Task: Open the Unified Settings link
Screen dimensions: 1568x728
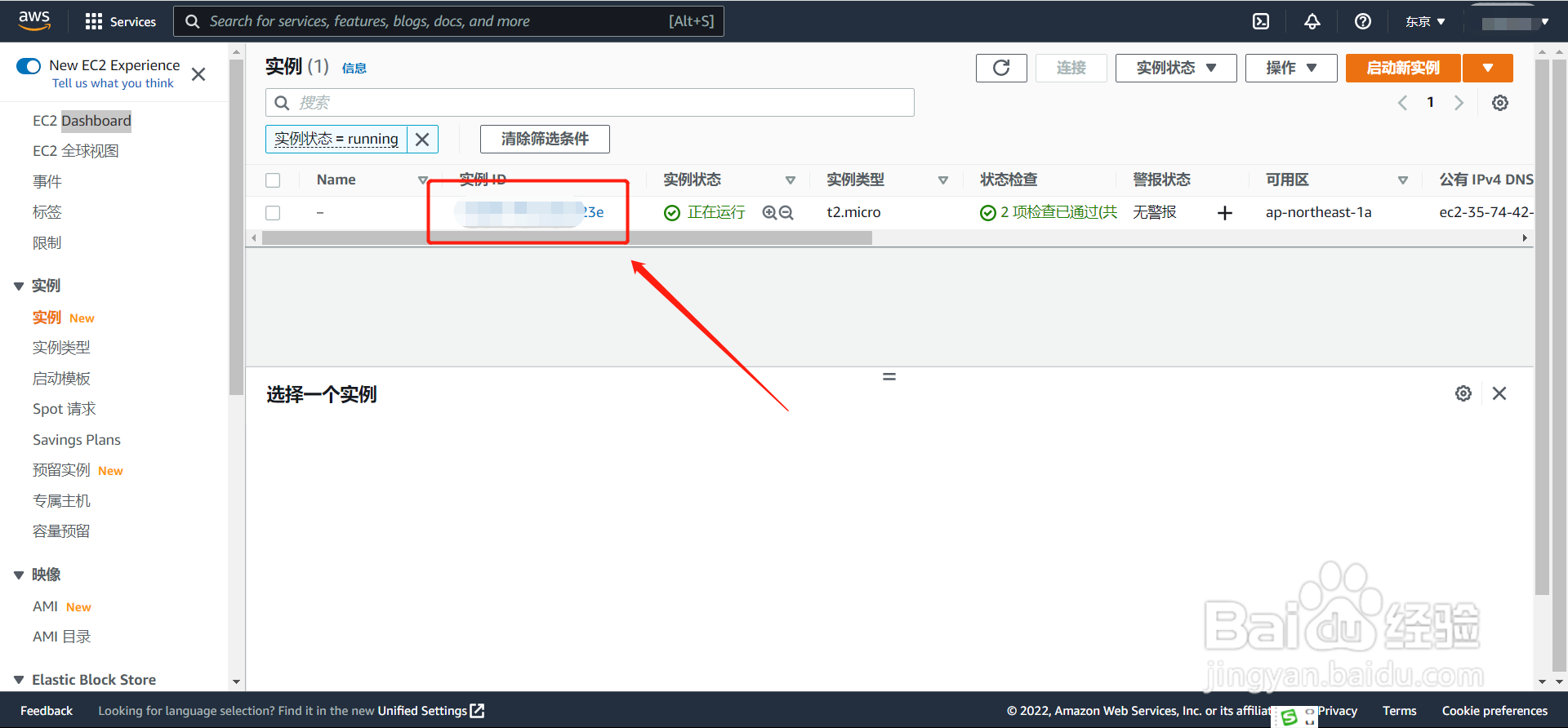Action: coord(430,711)
